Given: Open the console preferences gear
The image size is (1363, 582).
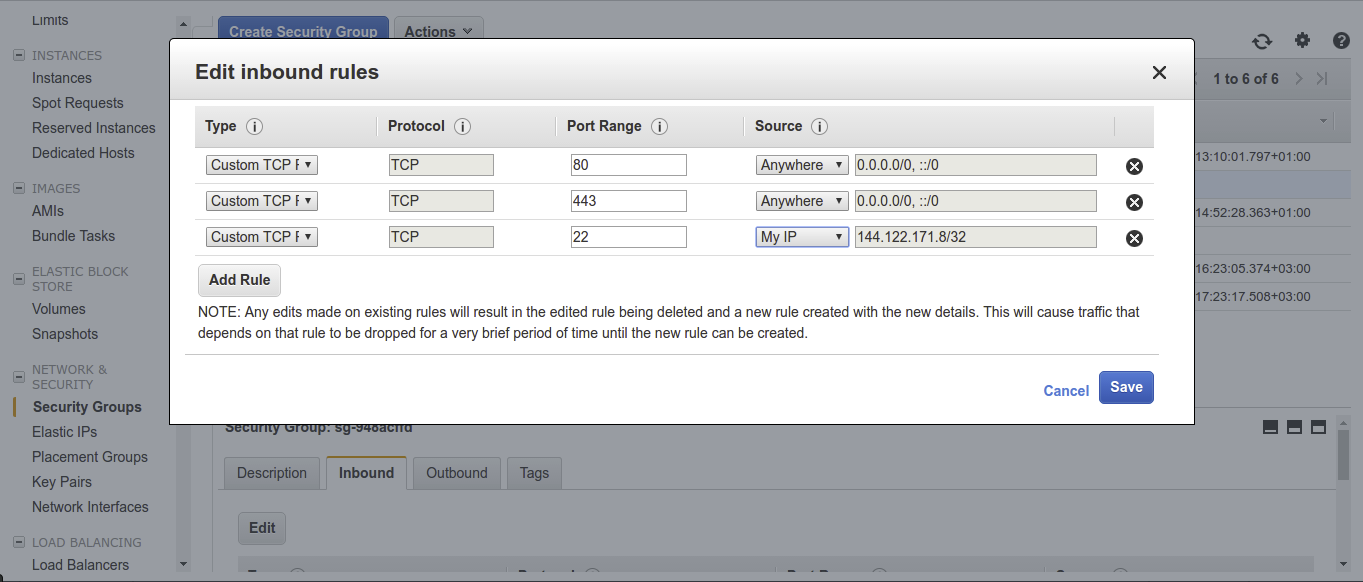Looking at the screenshot, I should (x=1302, y=40).
